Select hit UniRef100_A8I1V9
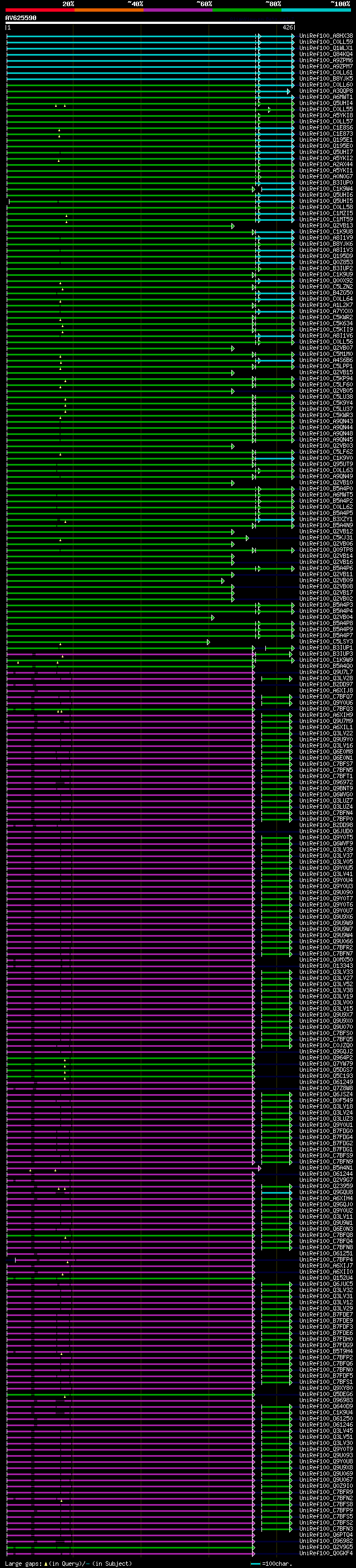The height and width of the screenshot is (1568, 356). (x=326, y=238)
